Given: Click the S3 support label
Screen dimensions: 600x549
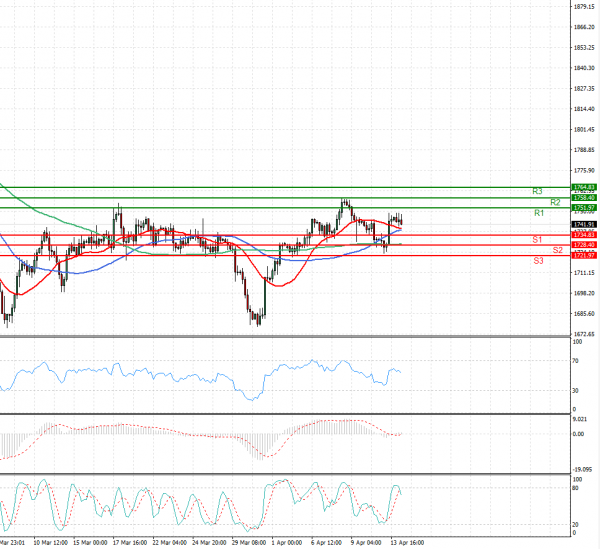Looking at the screenshot, I should [x=538, y=261].
